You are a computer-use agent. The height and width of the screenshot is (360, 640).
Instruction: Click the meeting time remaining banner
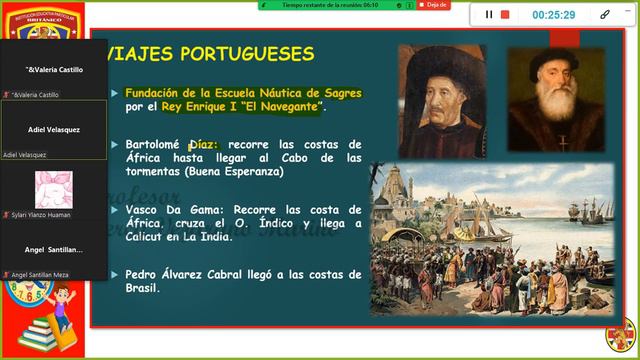[x=330, y=5]
